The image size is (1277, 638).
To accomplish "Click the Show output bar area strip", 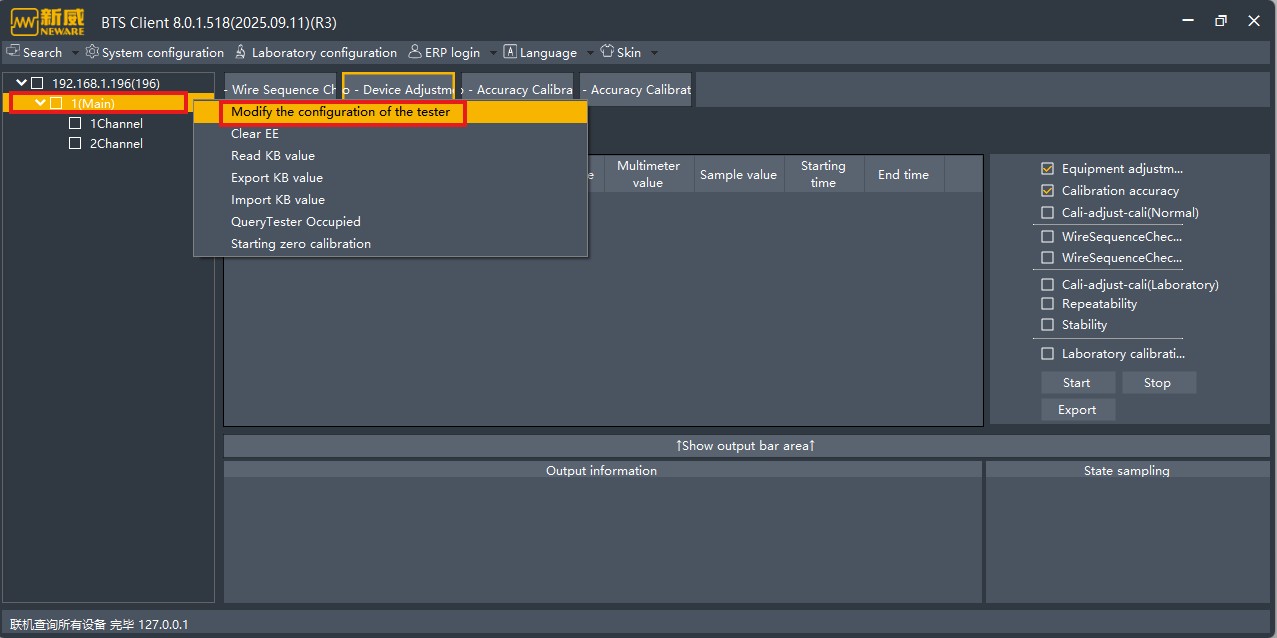I will click(x=746, y=446).
